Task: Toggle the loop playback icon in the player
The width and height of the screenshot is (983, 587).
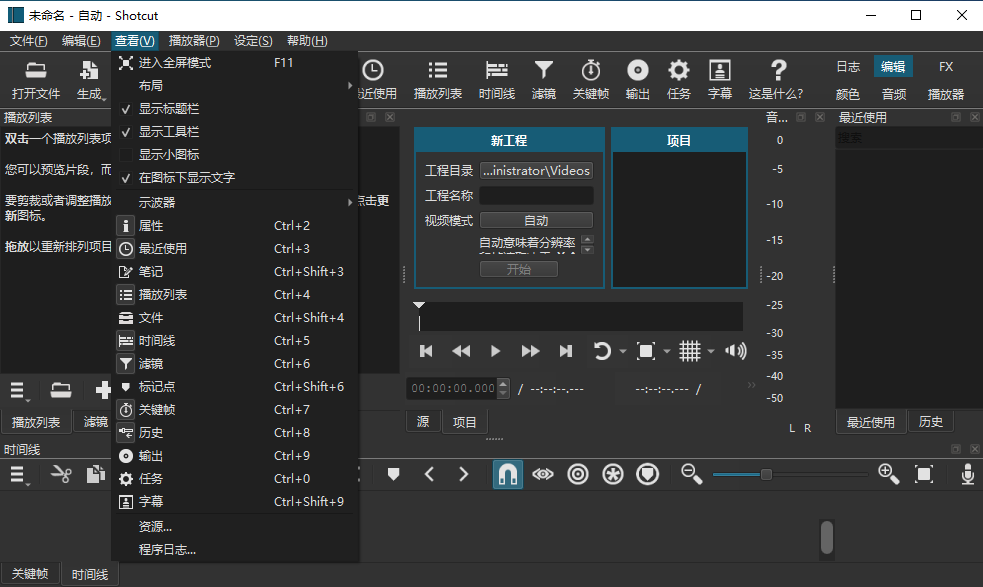Action: (x=602, y=351)
